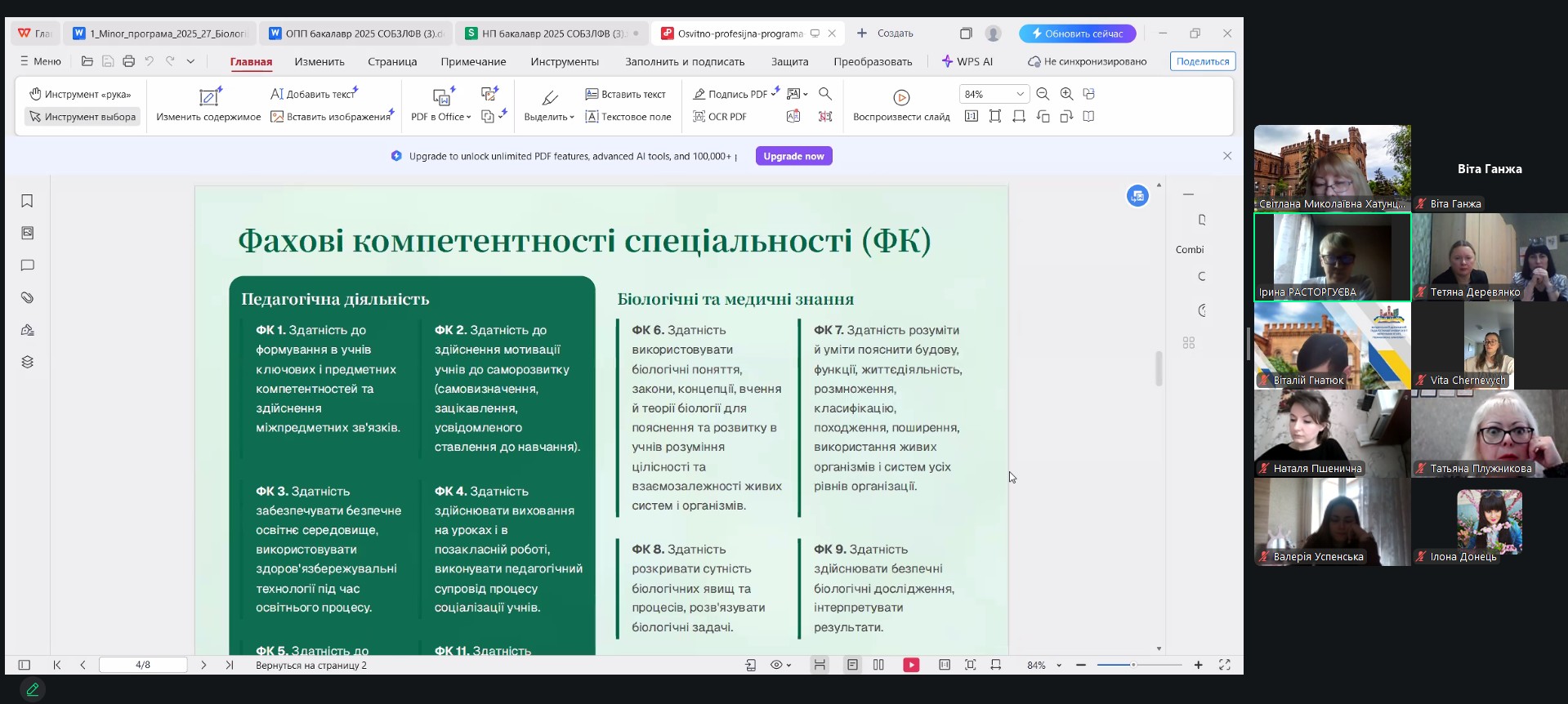Open the Защита ribbon tab

click(789, 61)
